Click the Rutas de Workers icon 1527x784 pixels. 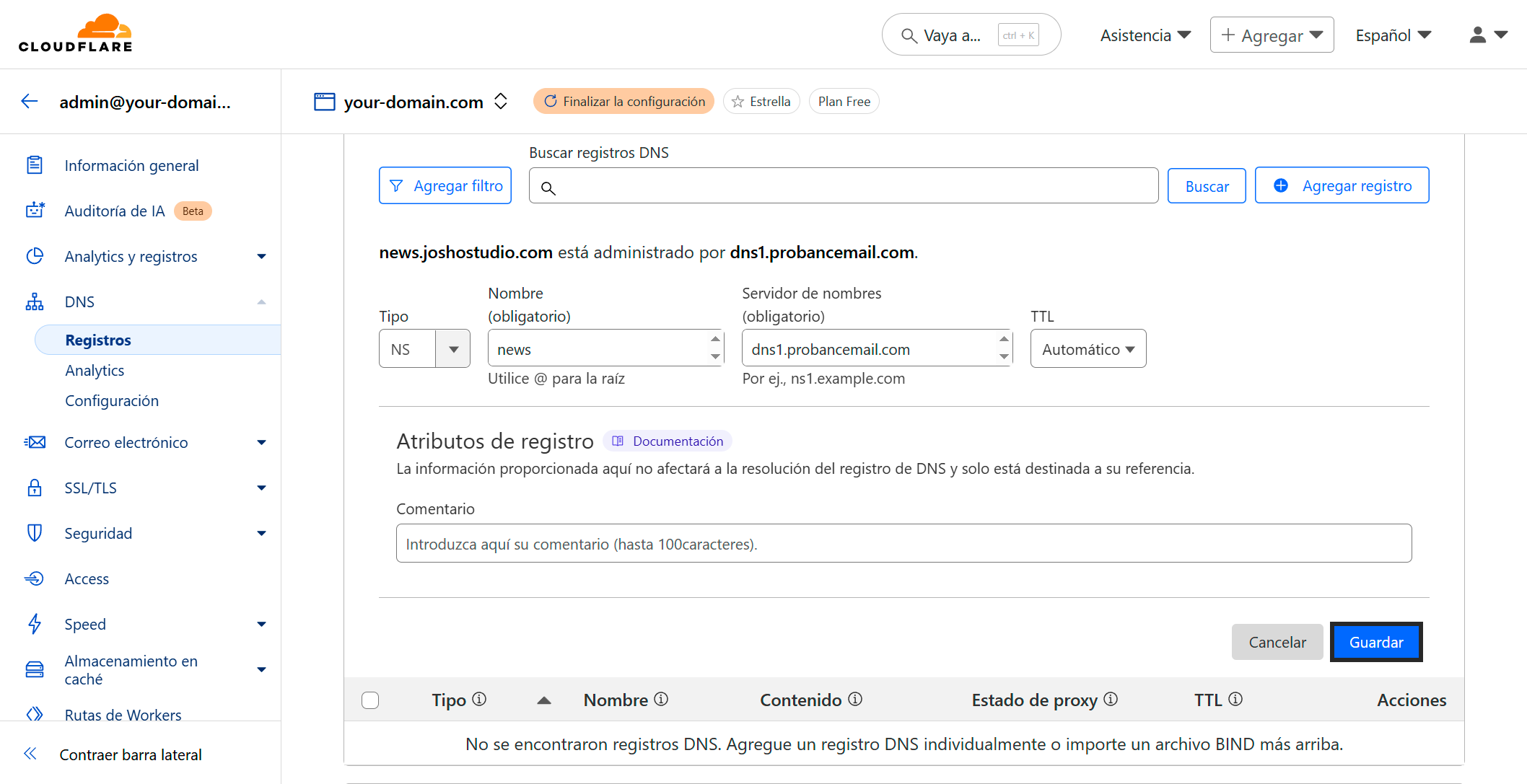[x=35, y=714]
